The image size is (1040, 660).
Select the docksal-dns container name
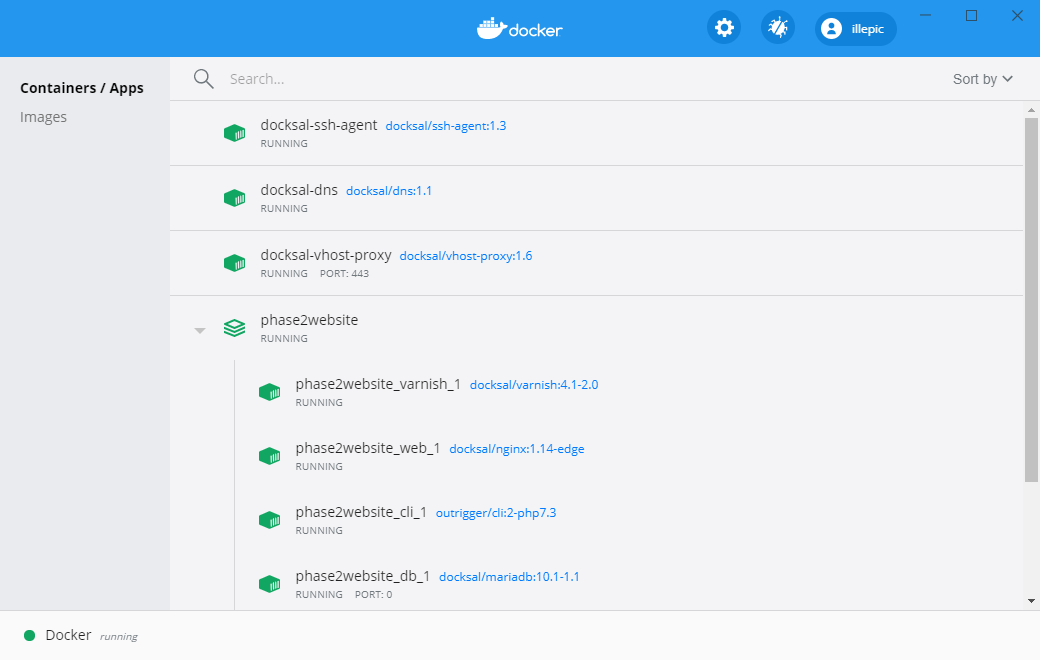tap(299, 190)
